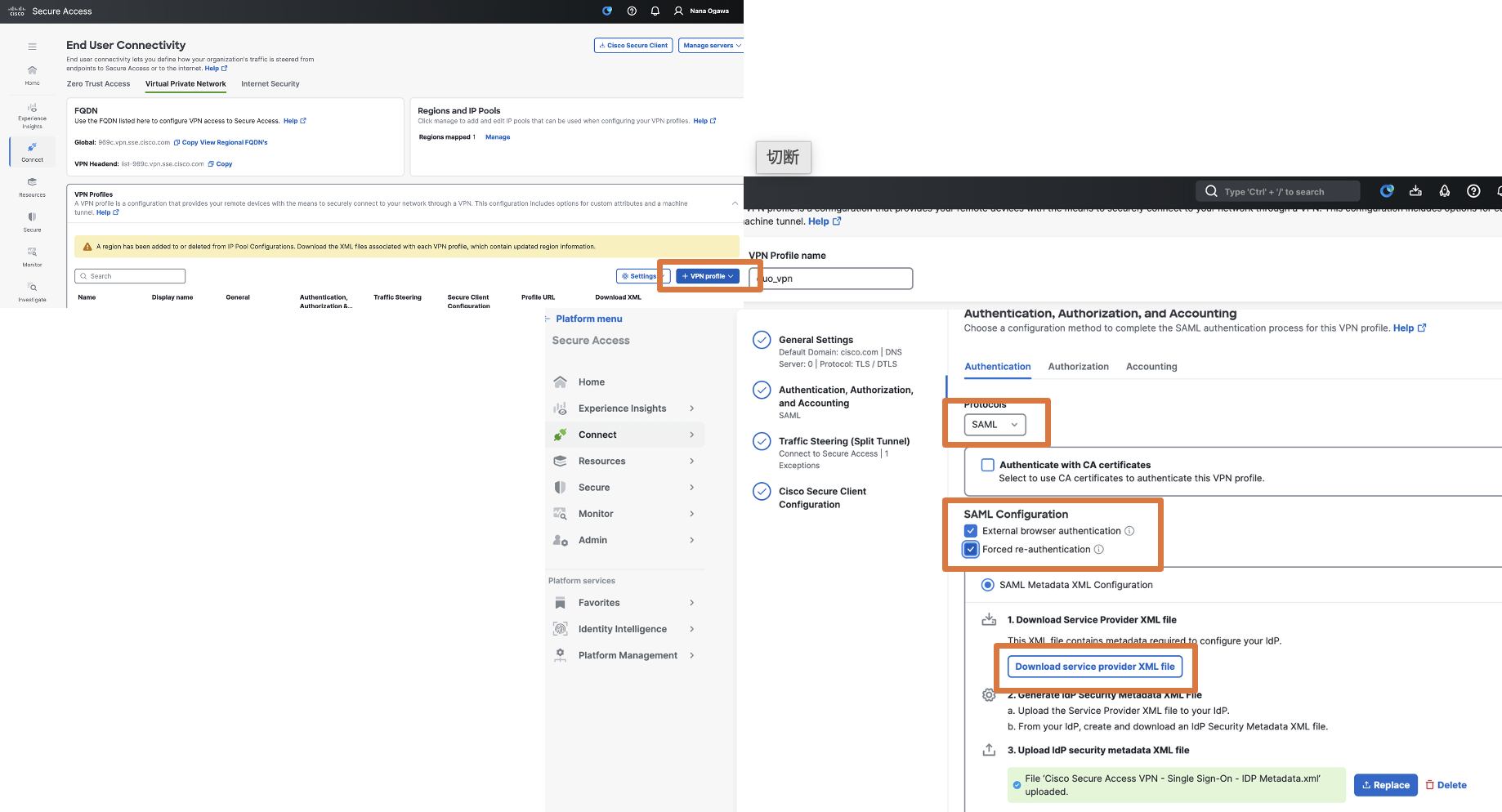Click the Manage link for Regions mapped
Screen dimensions: 1502x812
click(x=498, y=137)
